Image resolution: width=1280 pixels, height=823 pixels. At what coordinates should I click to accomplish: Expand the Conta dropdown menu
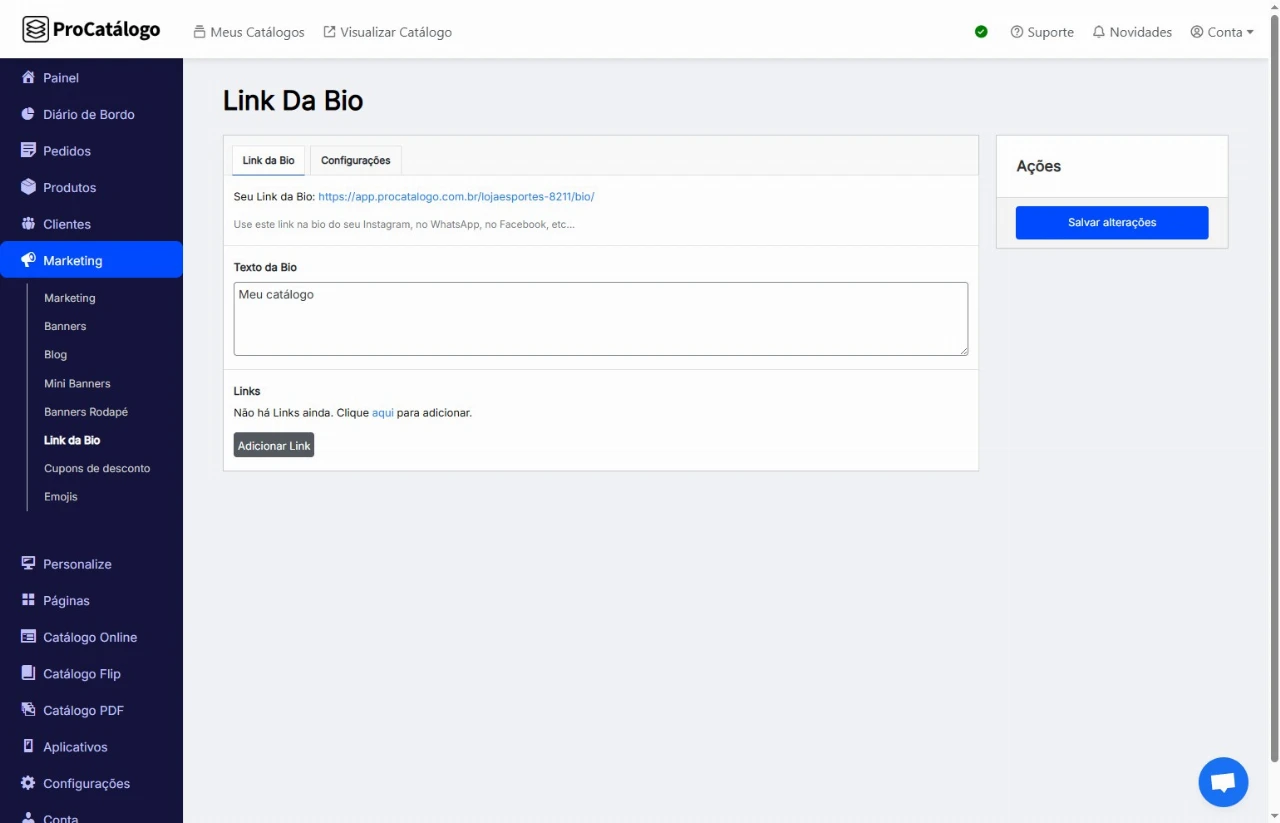[1222, 32]
